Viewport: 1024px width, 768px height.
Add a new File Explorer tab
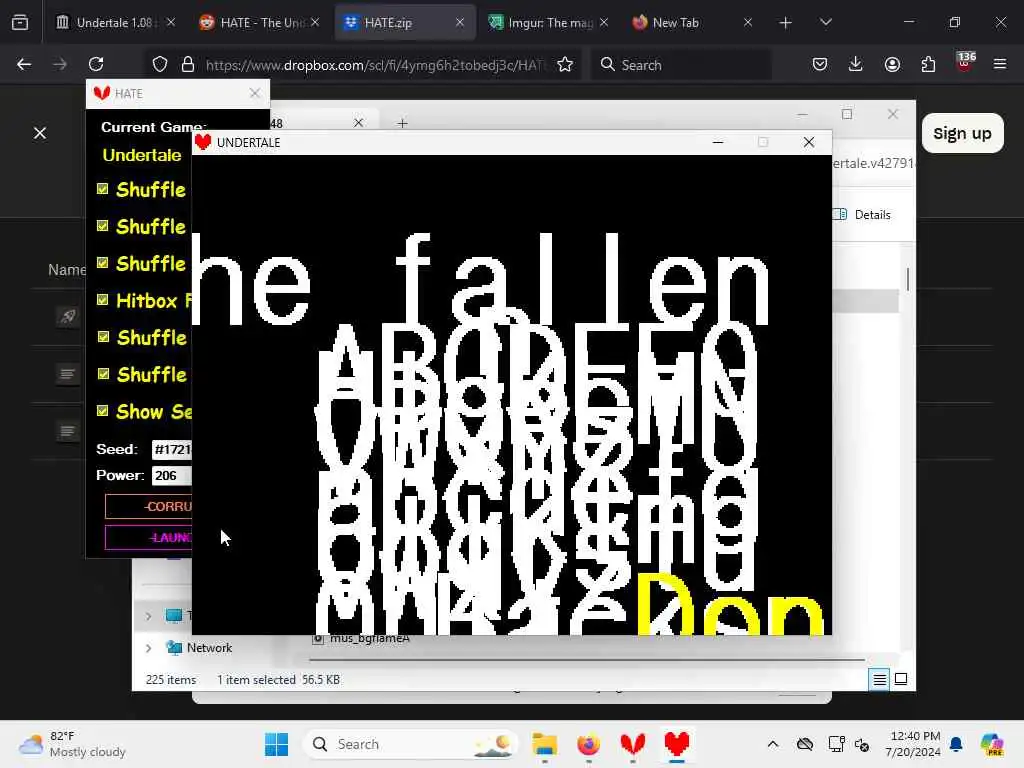coord(402,123)
